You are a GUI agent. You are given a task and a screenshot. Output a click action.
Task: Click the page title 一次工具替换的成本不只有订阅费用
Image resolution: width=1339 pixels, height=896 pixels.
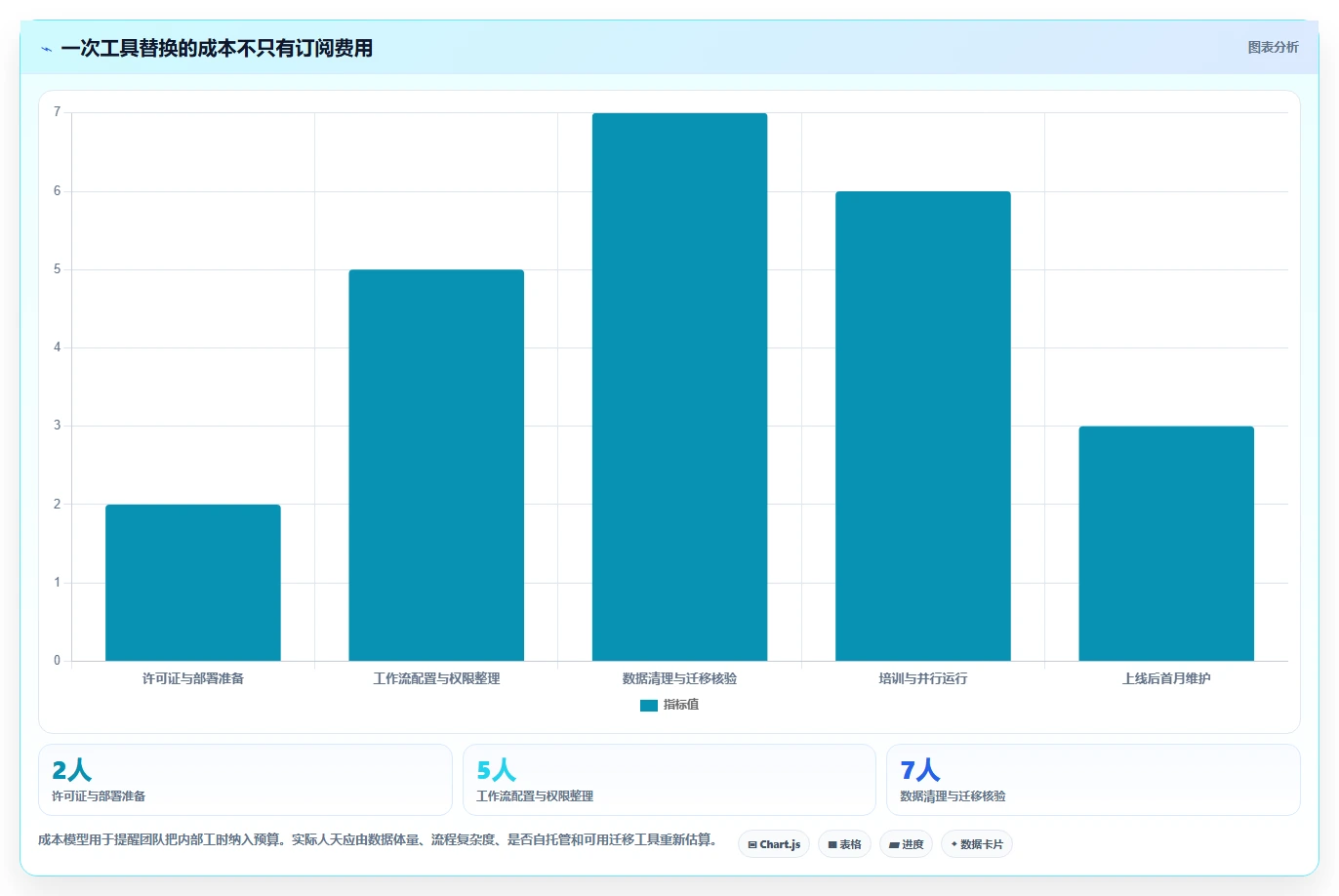[x=217, y=48]
